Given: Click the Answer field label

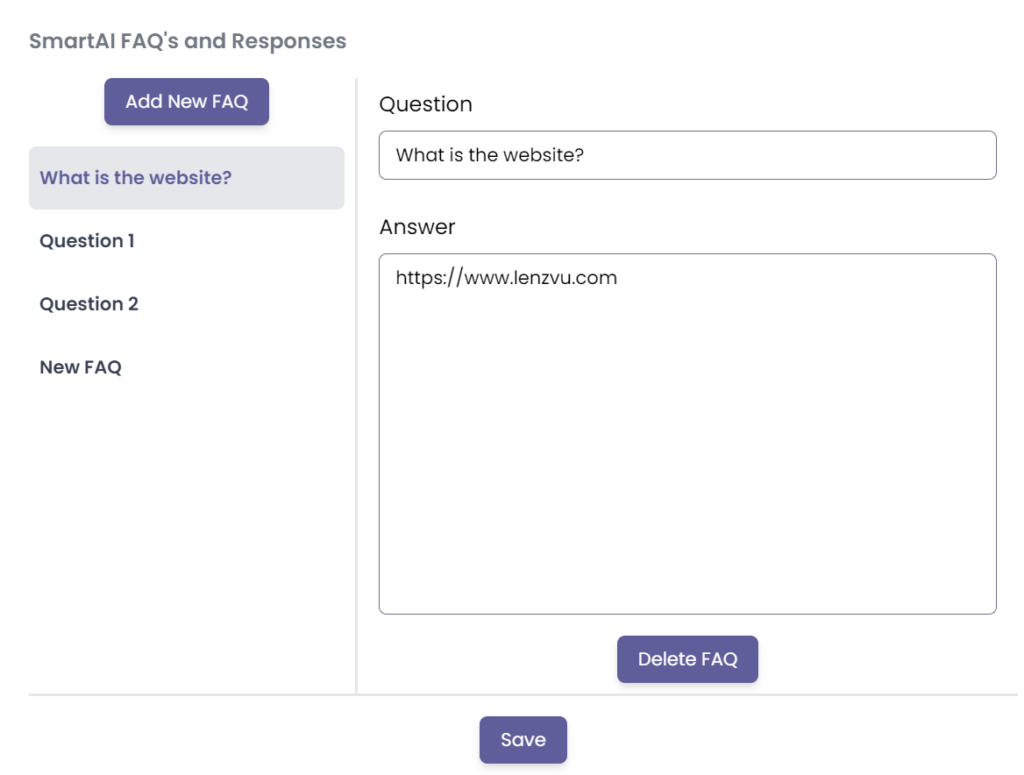Looking at the screenshot, I should pyautogui.click(x=417, y=227).
